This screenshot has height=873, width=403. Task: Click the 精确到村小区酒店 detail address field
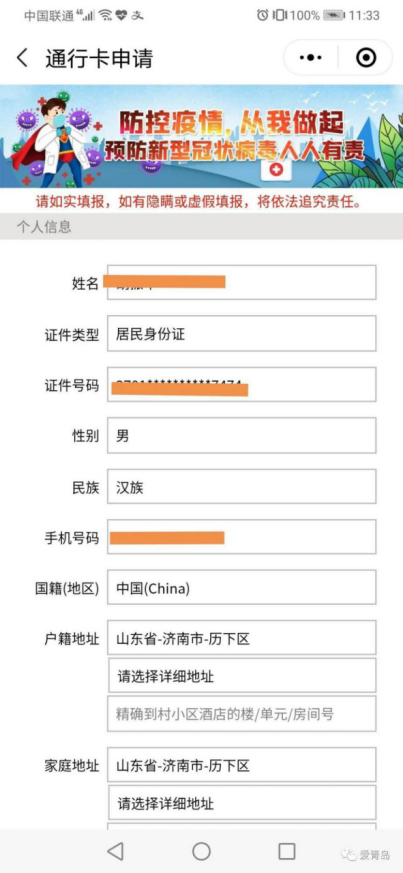(x=242, y=713)
